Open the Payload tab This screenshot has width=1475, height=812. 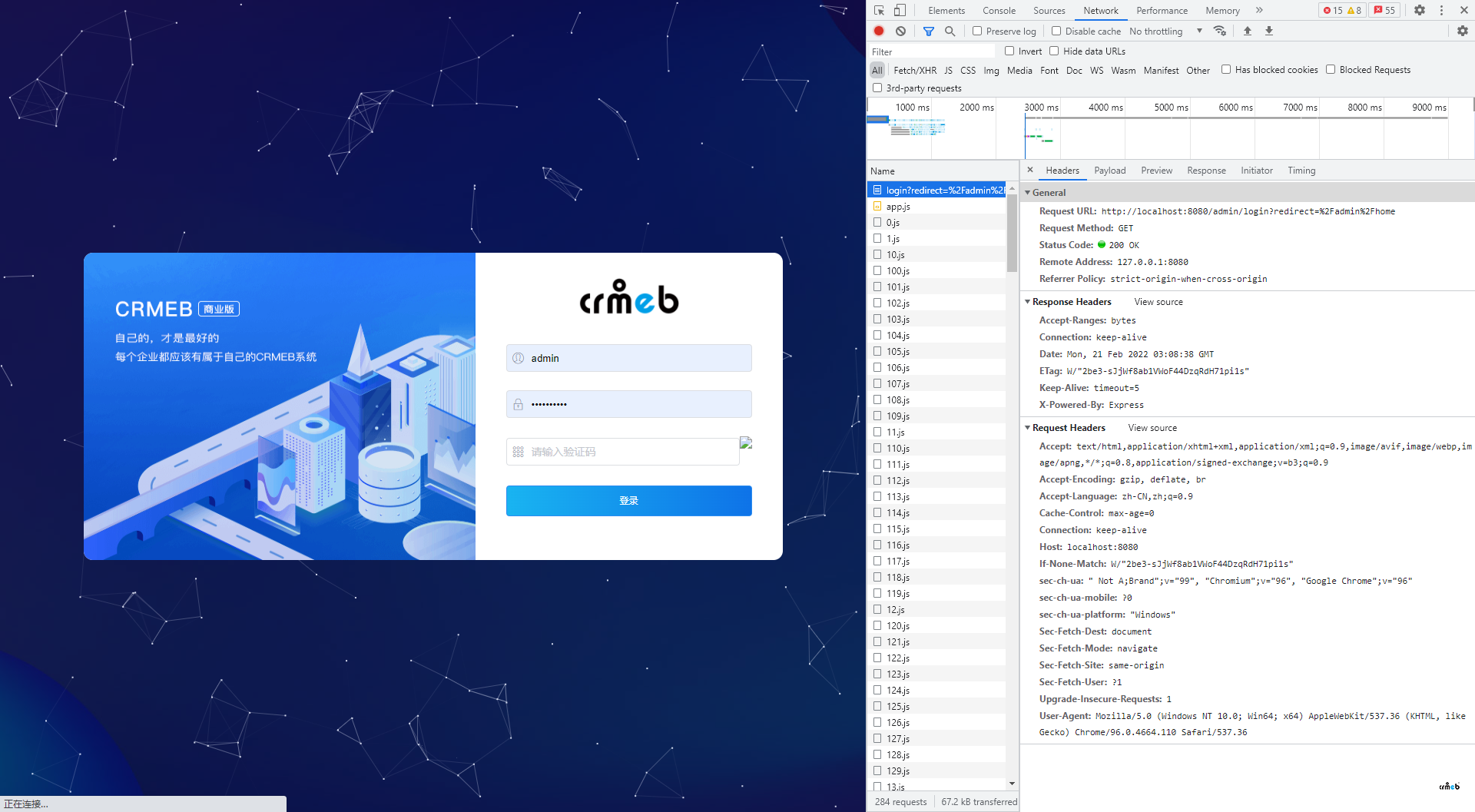coord(1109,171)
